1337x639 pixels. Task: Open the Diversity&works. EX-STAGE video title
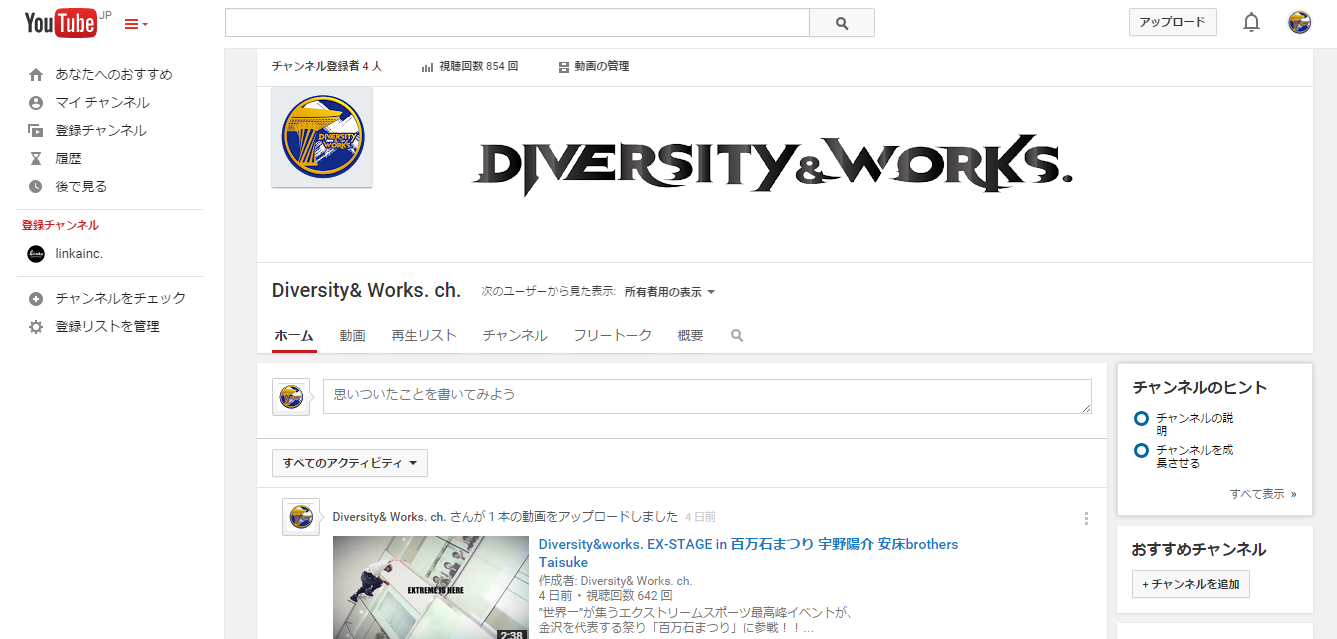(x=748, y=553)
